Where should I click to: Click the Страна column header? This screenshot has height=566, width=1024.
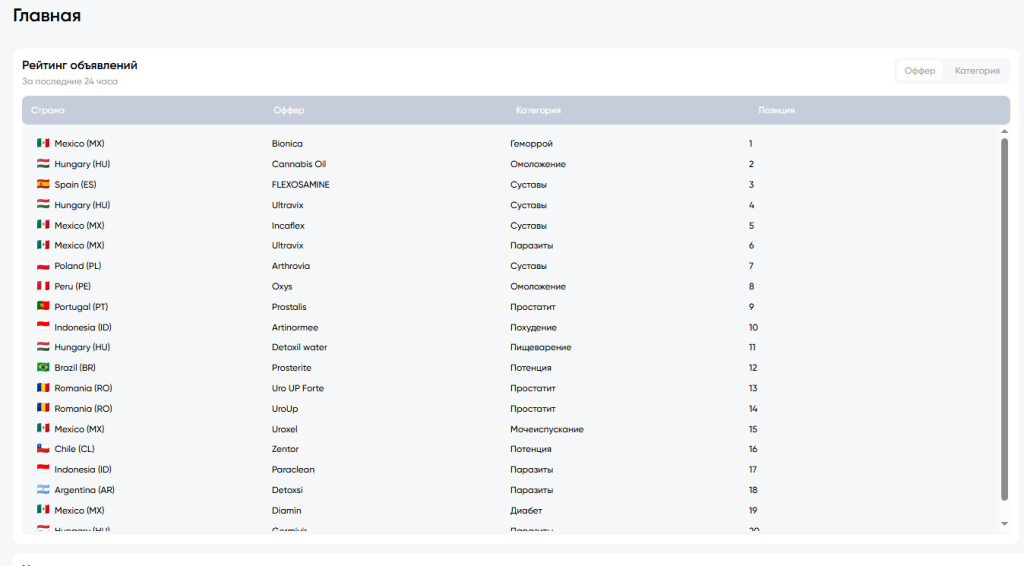pyautogui.click(x=48, y=110)
